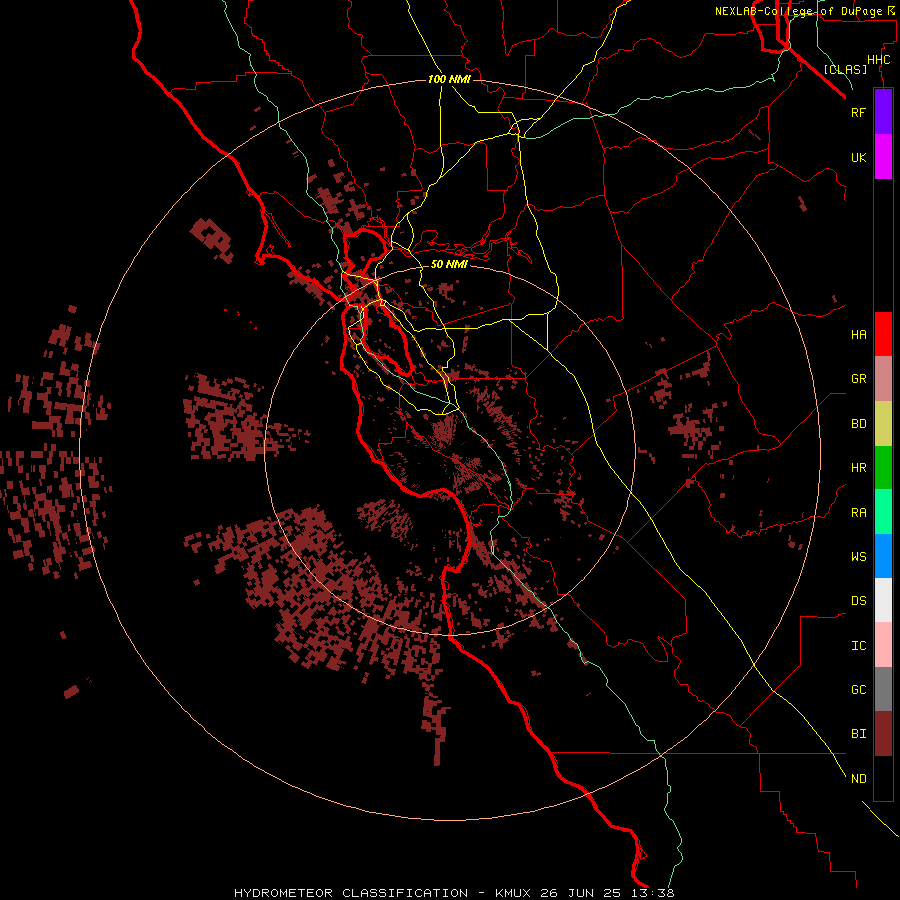The width and height of the screenshot is (900, 900).
Task: Click the HA red legend color block
Action: [883, 334]
